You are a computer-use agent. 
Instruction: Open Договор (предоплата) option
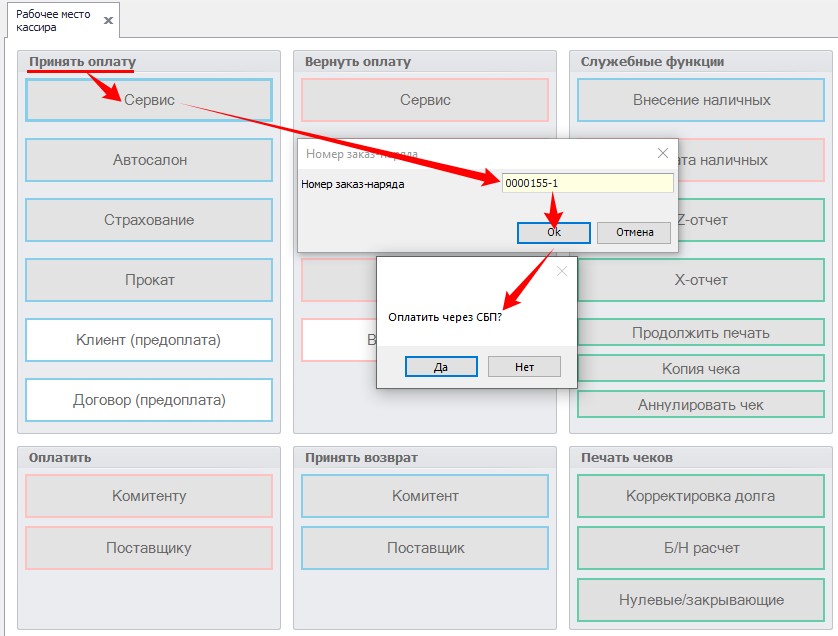pos(149,400)
